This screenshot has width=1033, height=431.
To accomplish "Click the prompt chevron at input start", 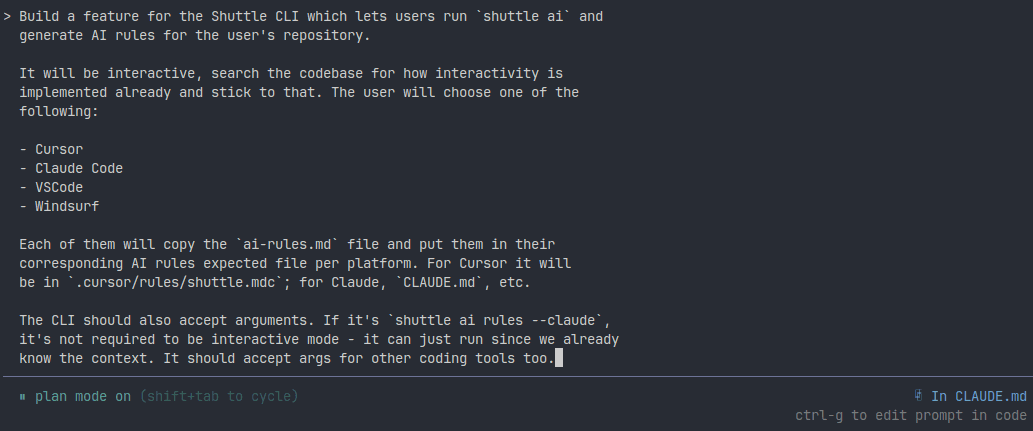I will [8, 18].
